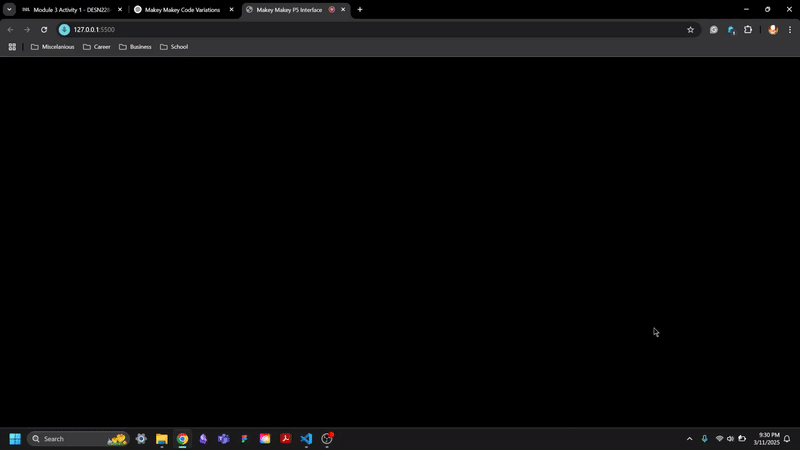Bookmark this page with the star
The width and height of the screenshot is (800, 450).
690,30
